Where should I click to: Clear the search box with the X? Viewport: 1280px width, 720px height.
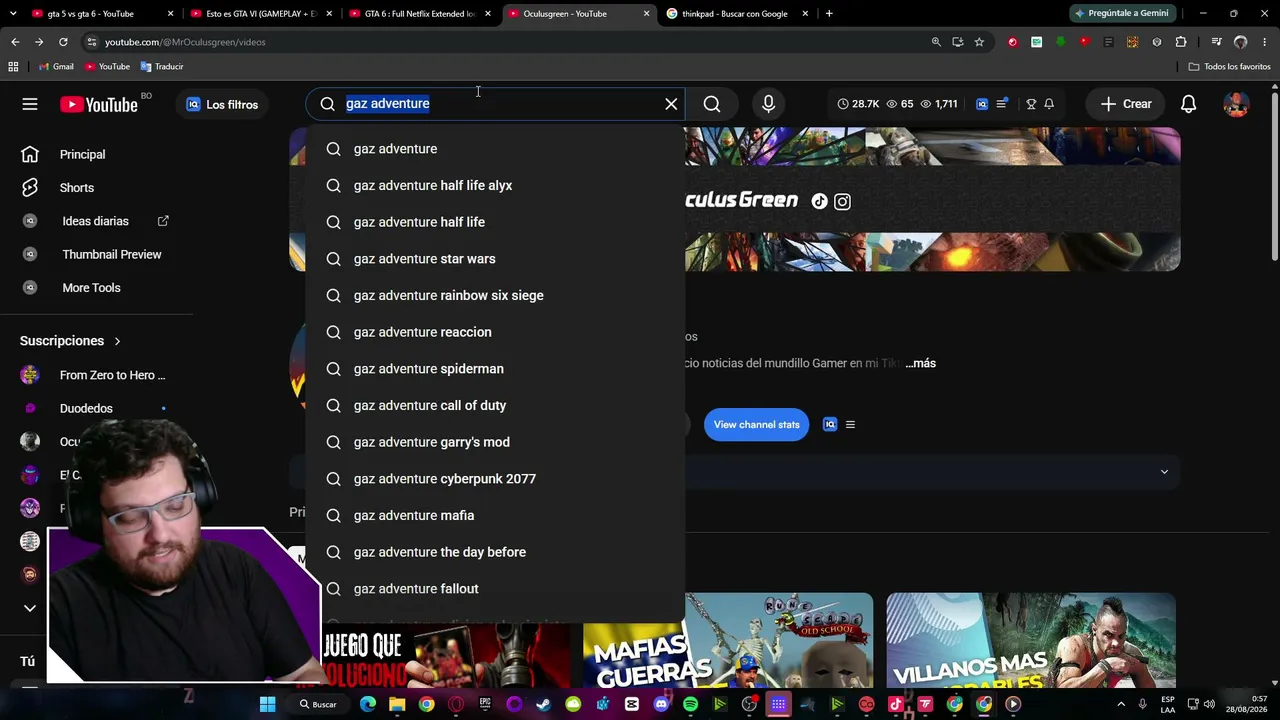(671, 104)
